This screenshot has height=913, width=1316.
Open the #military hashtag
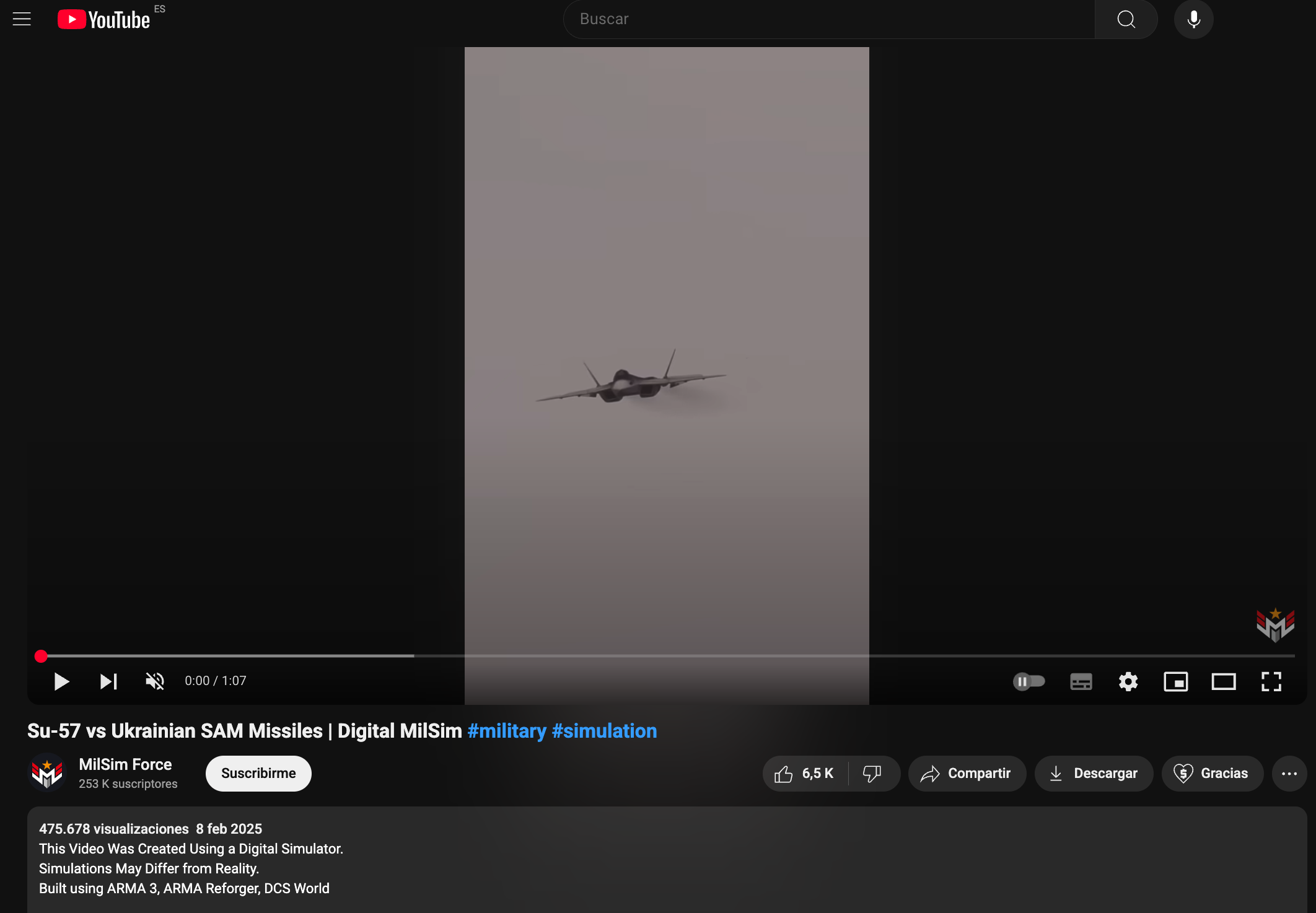(x=507, y=731)
